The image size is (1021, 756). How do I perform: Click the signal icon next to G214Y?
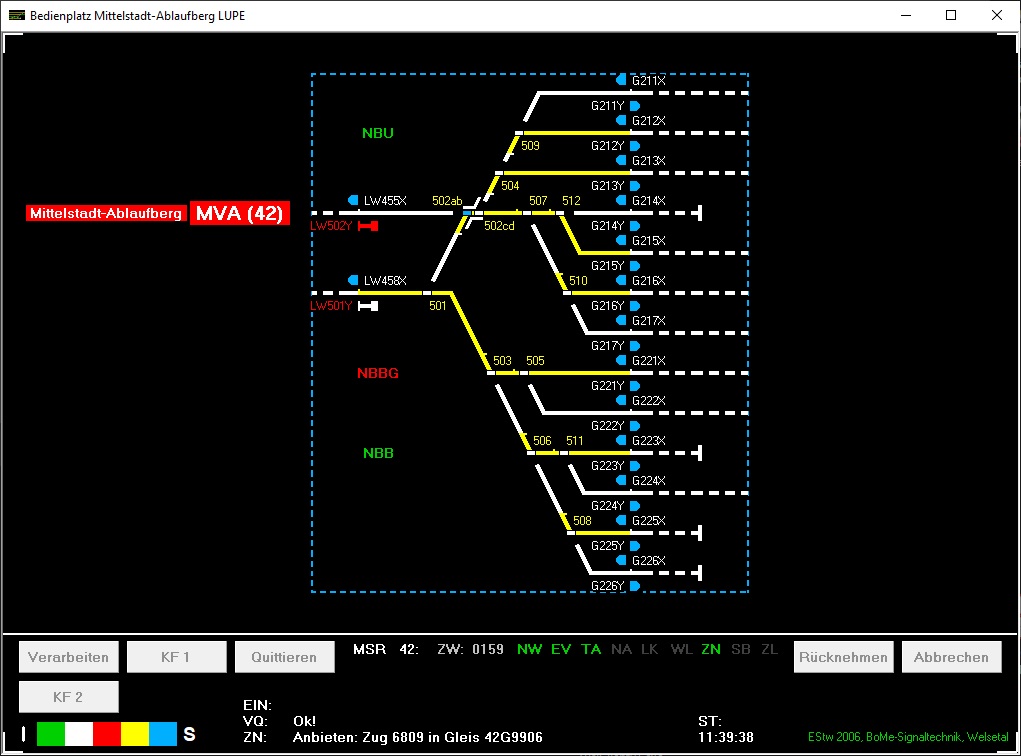click(x=634, y=226)
